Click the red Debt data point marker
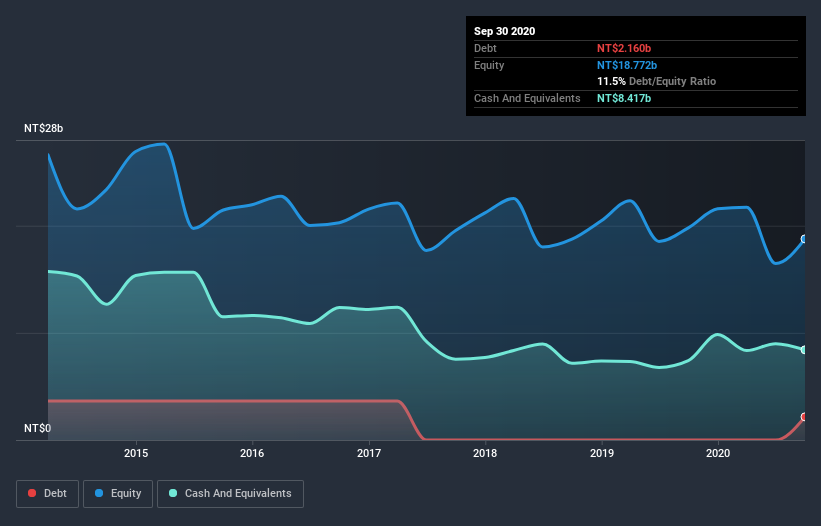This screenshot has width=821, height=526. 804,417
